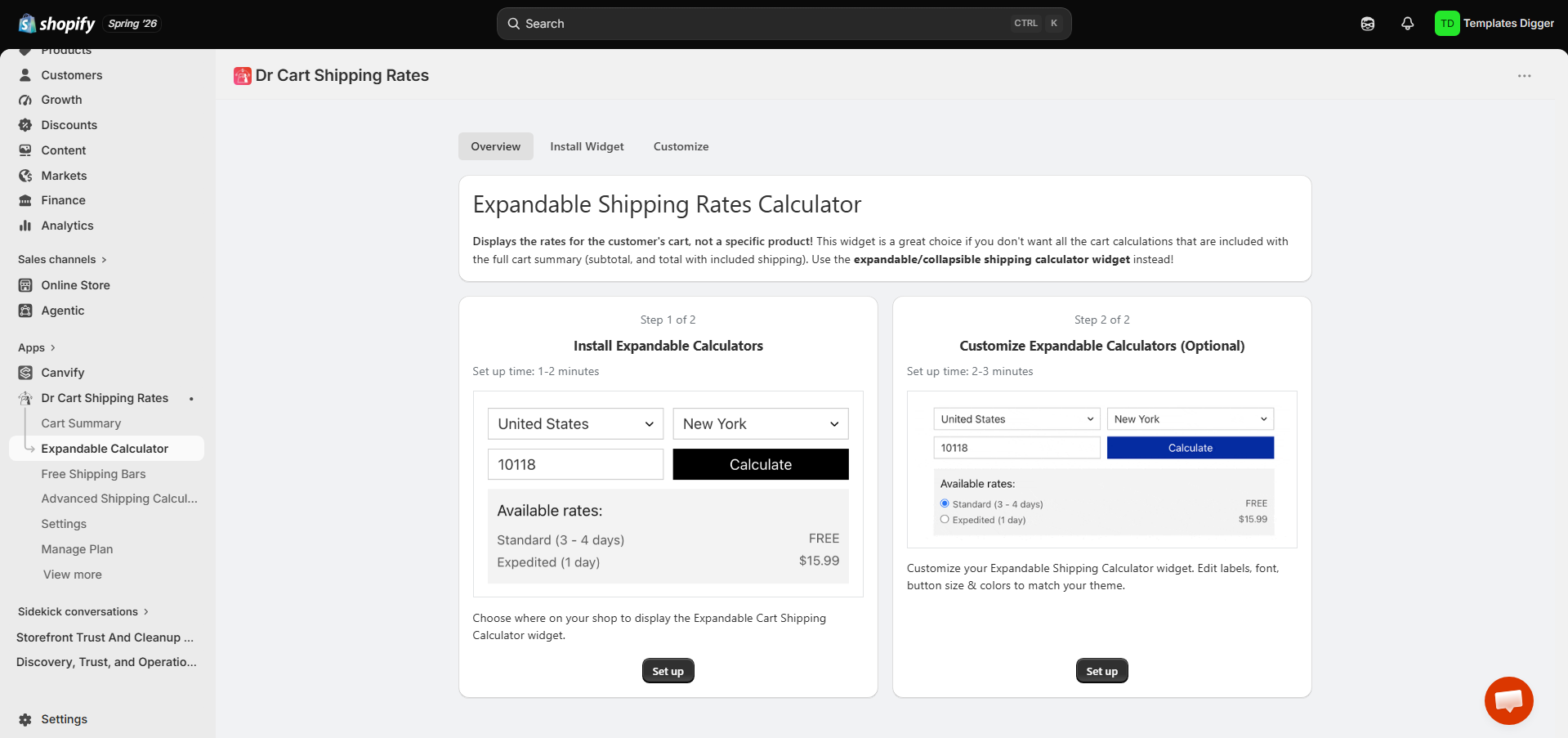The width and height of the screenshot is (1568, 738).
Task: Click the Discounts badge icon
Action: point(25,125)
